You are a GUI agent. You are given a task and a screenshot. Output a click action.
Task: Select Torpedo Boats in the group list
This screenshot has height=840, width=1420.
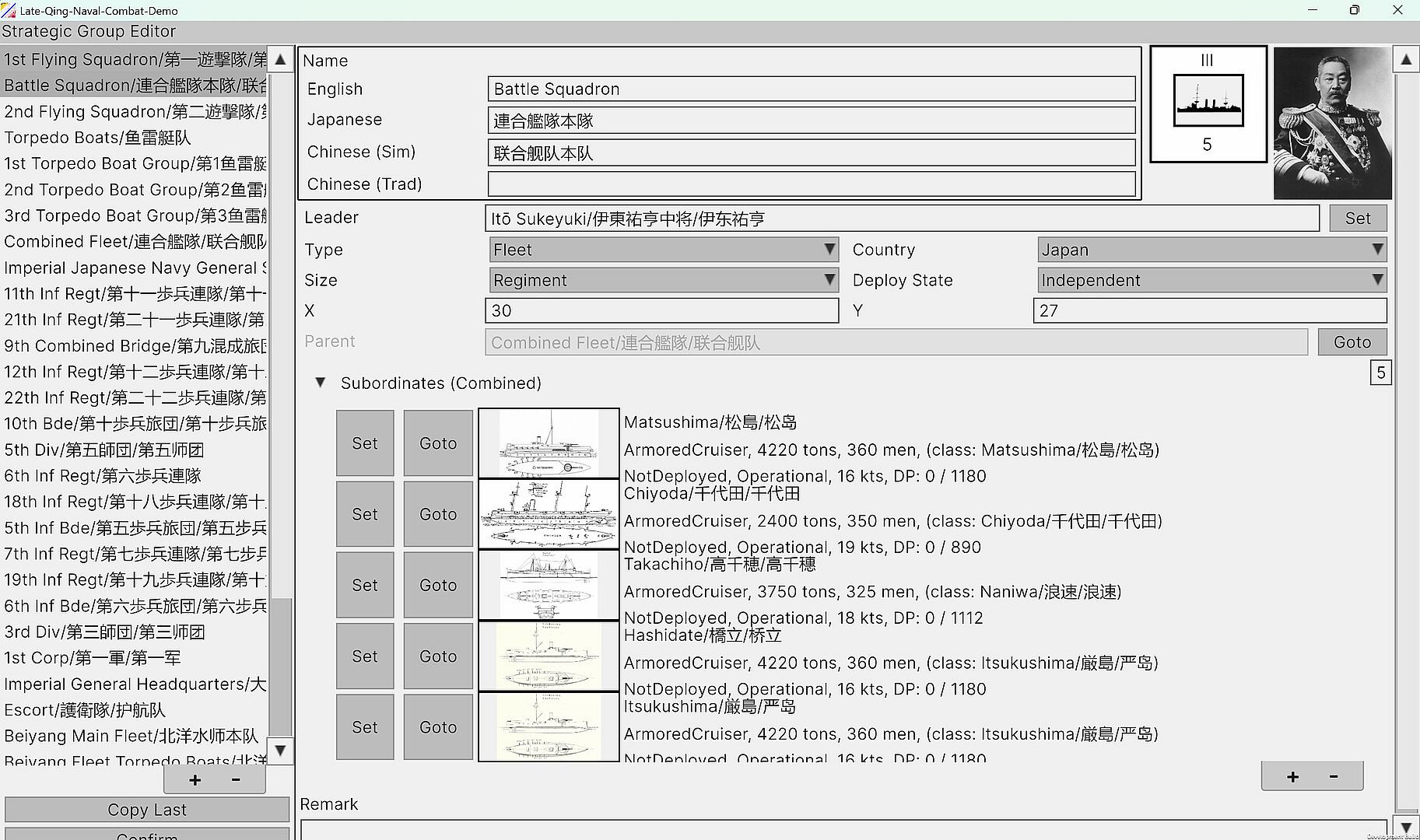point(97,138)
